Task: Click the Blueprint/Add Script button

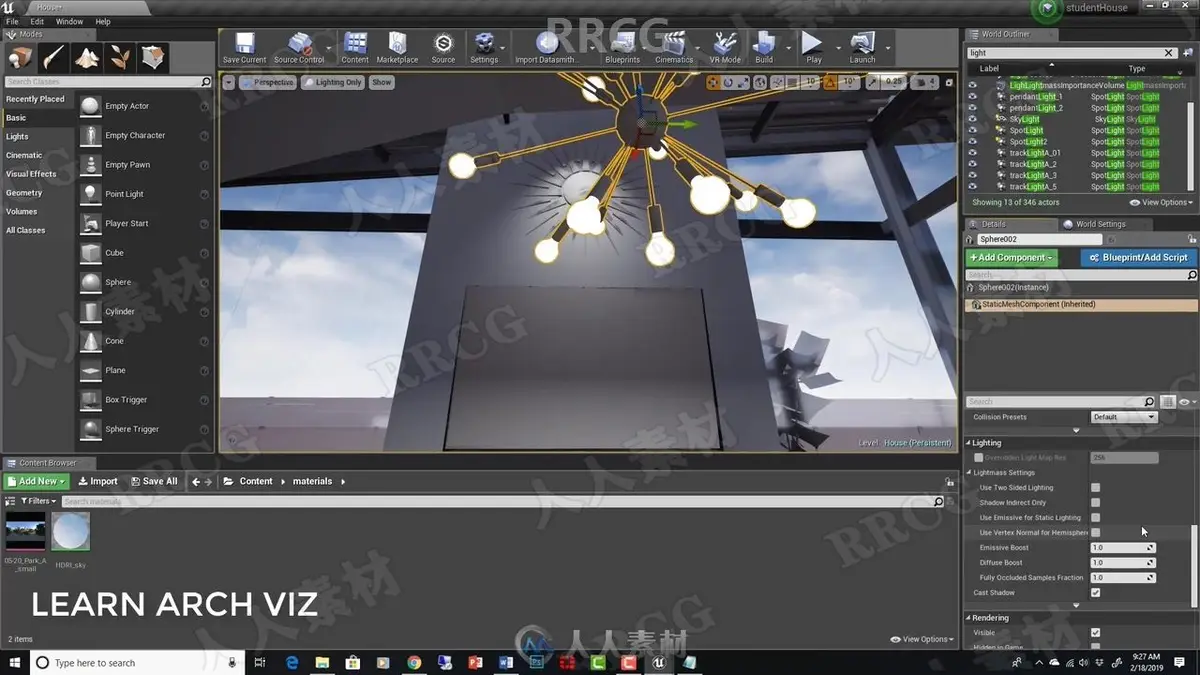Action: point(1138,258)
